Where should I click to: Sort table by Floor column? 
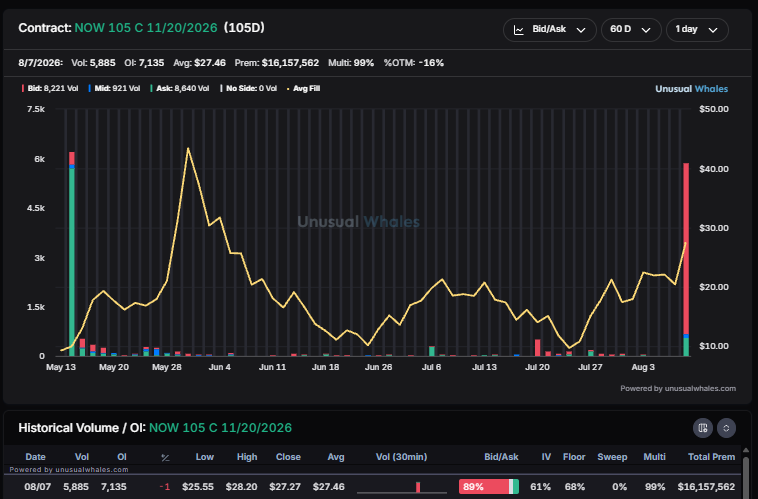click(x=574, y=457)
